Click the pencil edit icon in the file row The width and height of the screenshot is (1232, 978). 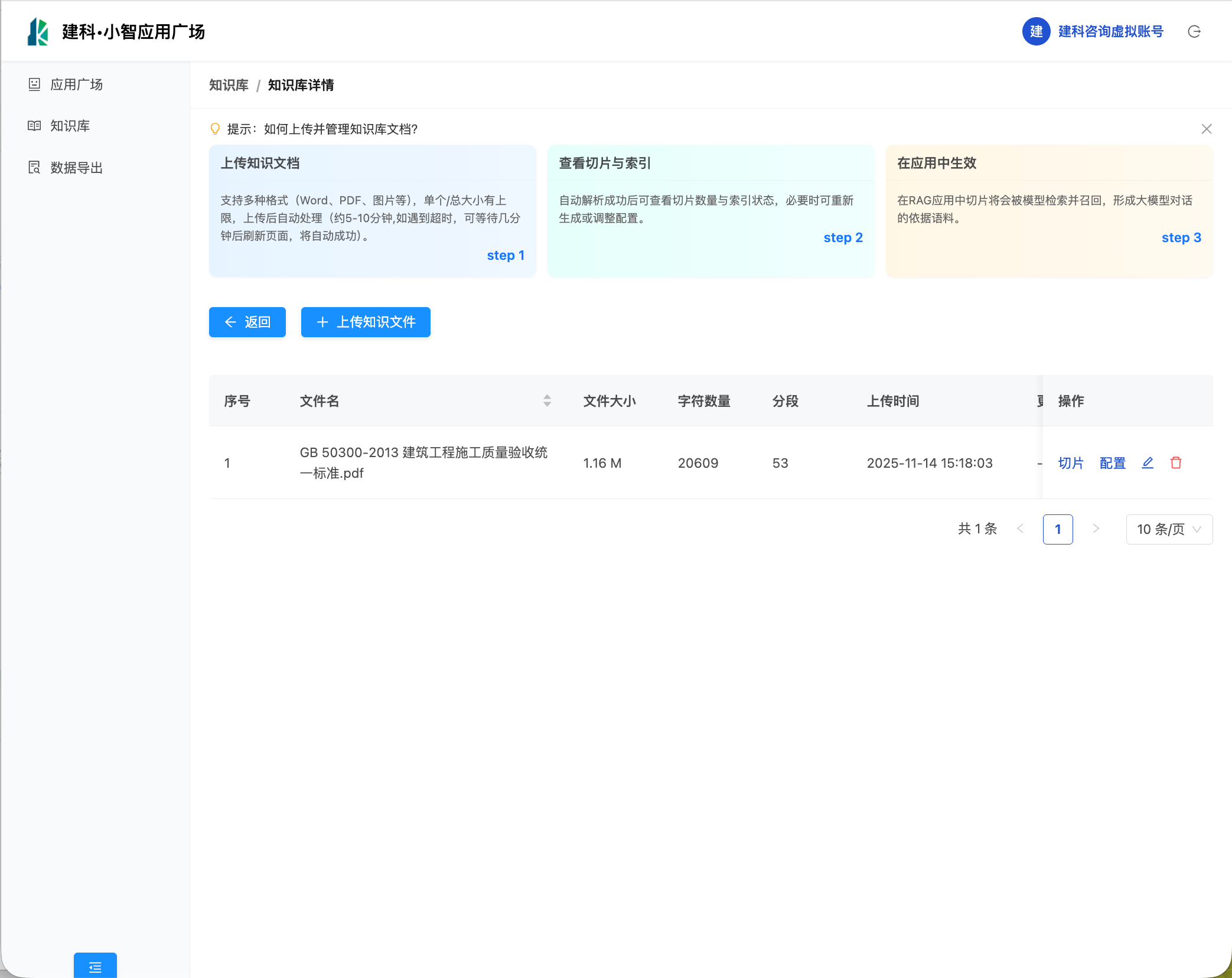tap(1148, 462)
